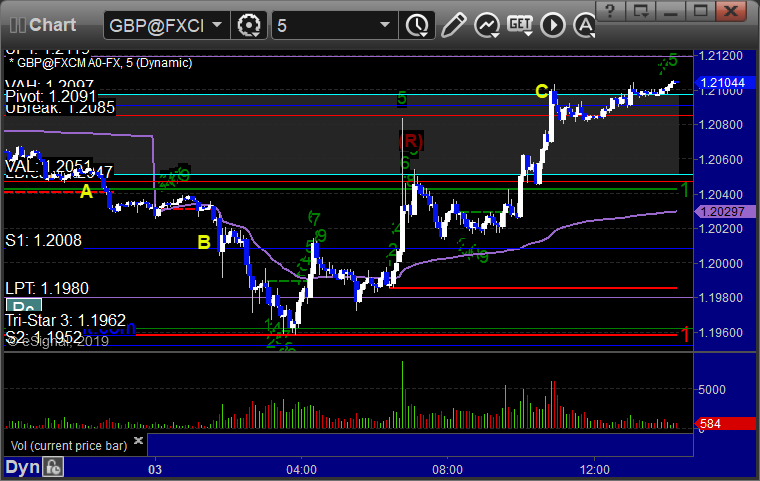Start bar replay with play icon

coord(553,25)
